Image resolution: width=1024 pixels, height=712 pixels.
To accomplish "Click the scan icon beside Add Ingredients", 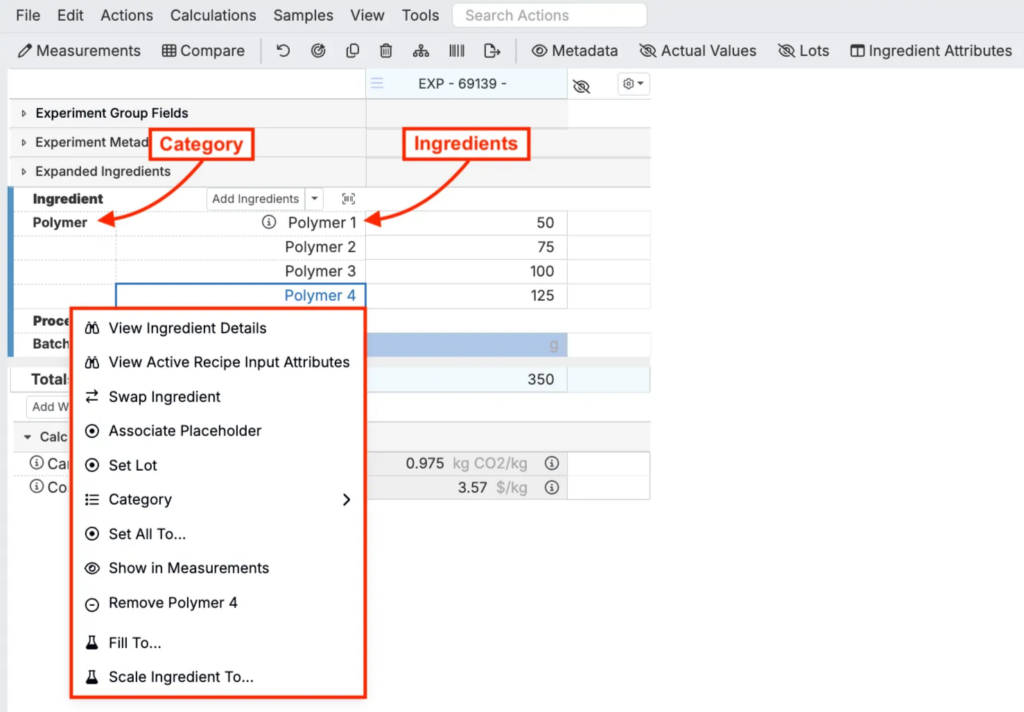I will click(x=348, y=199).
